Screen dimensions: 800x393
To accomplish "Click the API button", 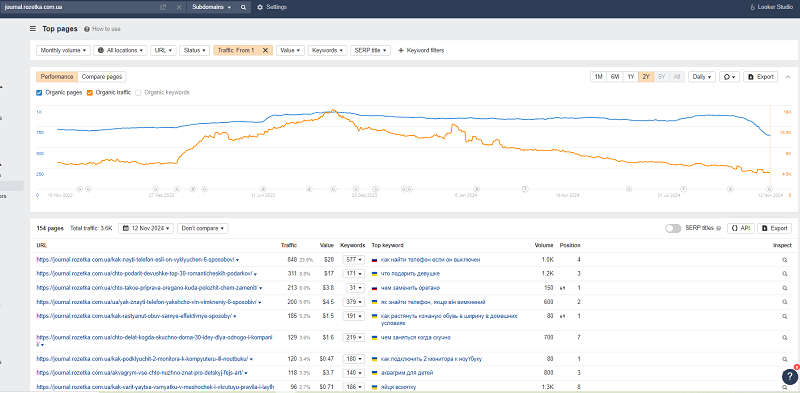I will coord(741,229).
